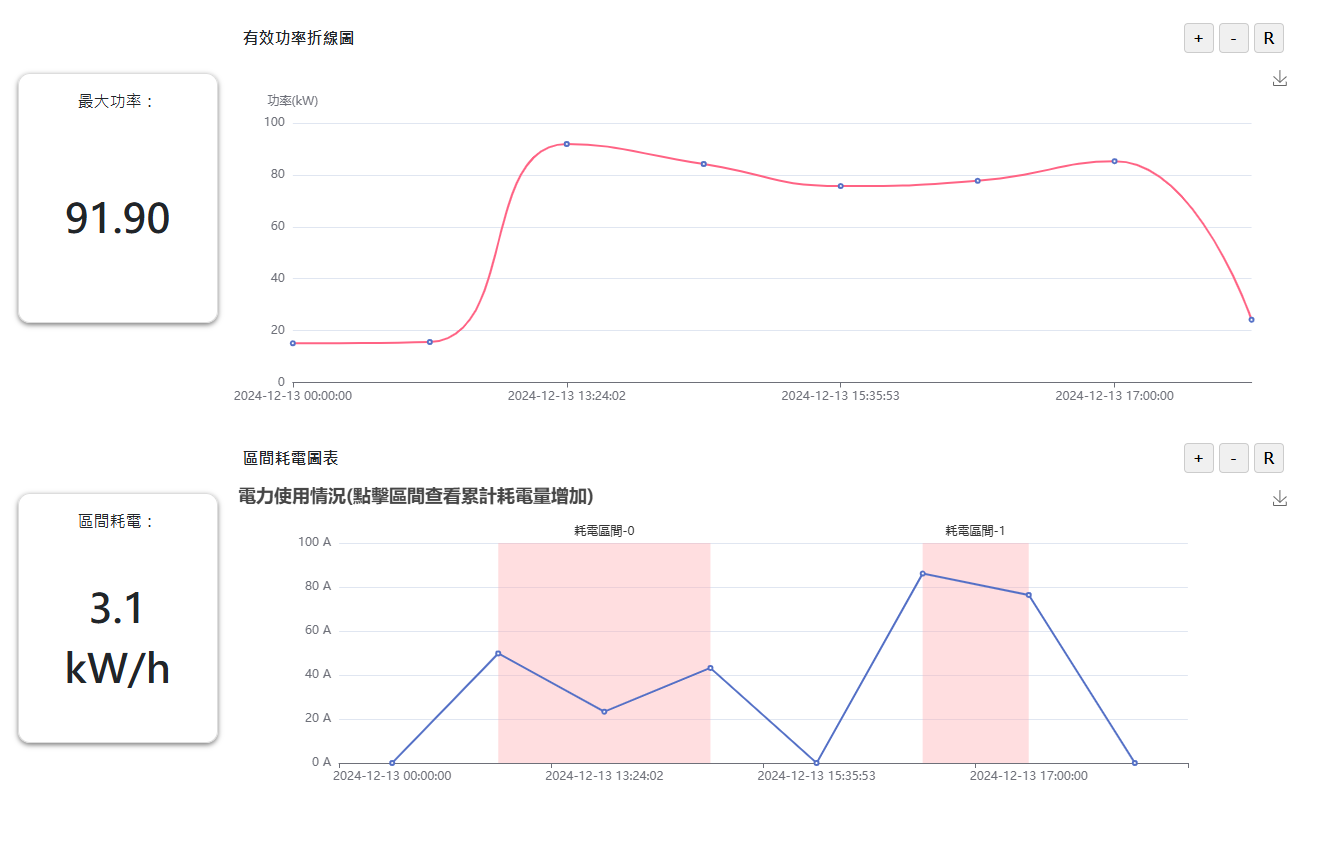Click the download icon for the interval consumption chart
Screen dimensions: 1317x848
point(1280,498)
